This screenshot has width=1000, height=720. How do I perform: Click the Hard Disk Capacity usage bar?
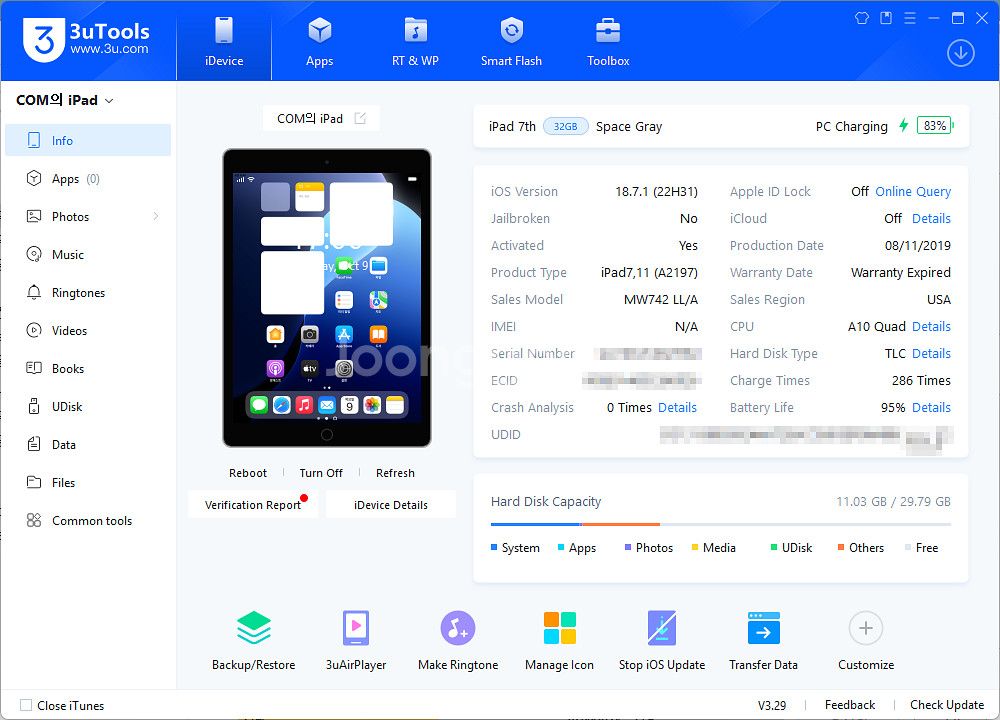720,524
